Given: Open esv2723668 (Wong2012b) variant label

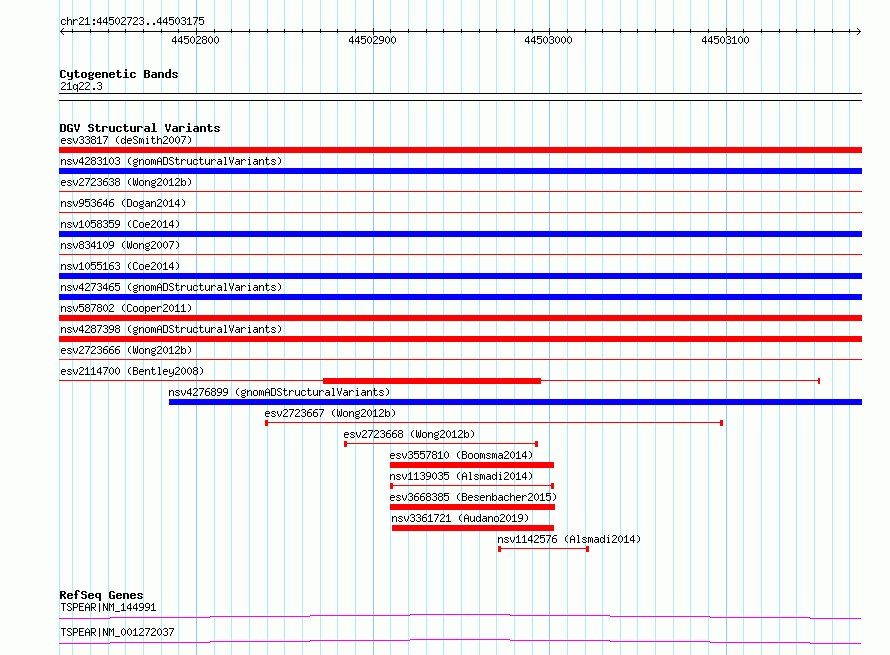Looking at the screenshot, I should coord(409,434).
